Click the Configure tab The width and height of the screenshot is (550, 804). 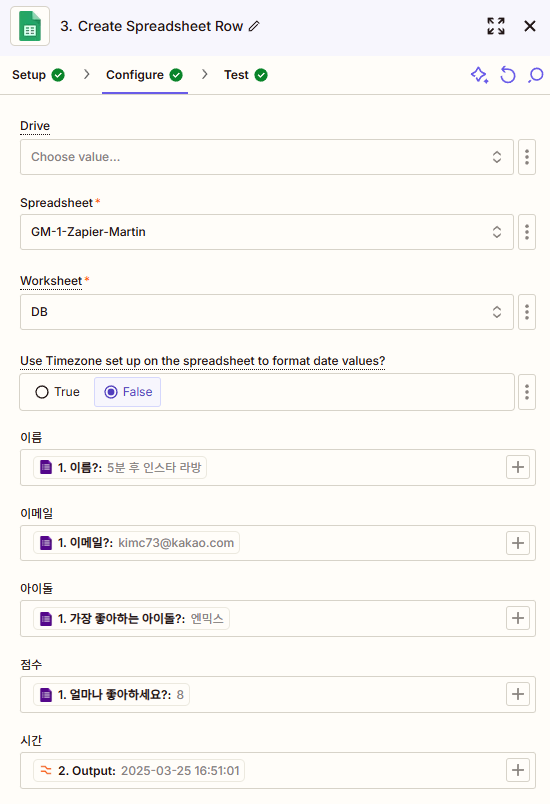point(145,75)
